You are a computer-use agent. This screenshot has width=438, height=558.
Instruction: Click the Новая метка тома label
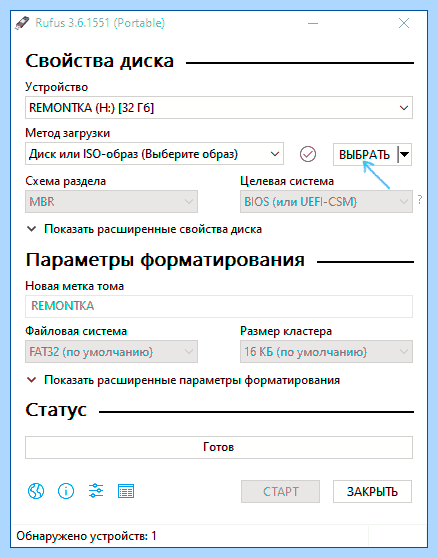coord(74,286)
